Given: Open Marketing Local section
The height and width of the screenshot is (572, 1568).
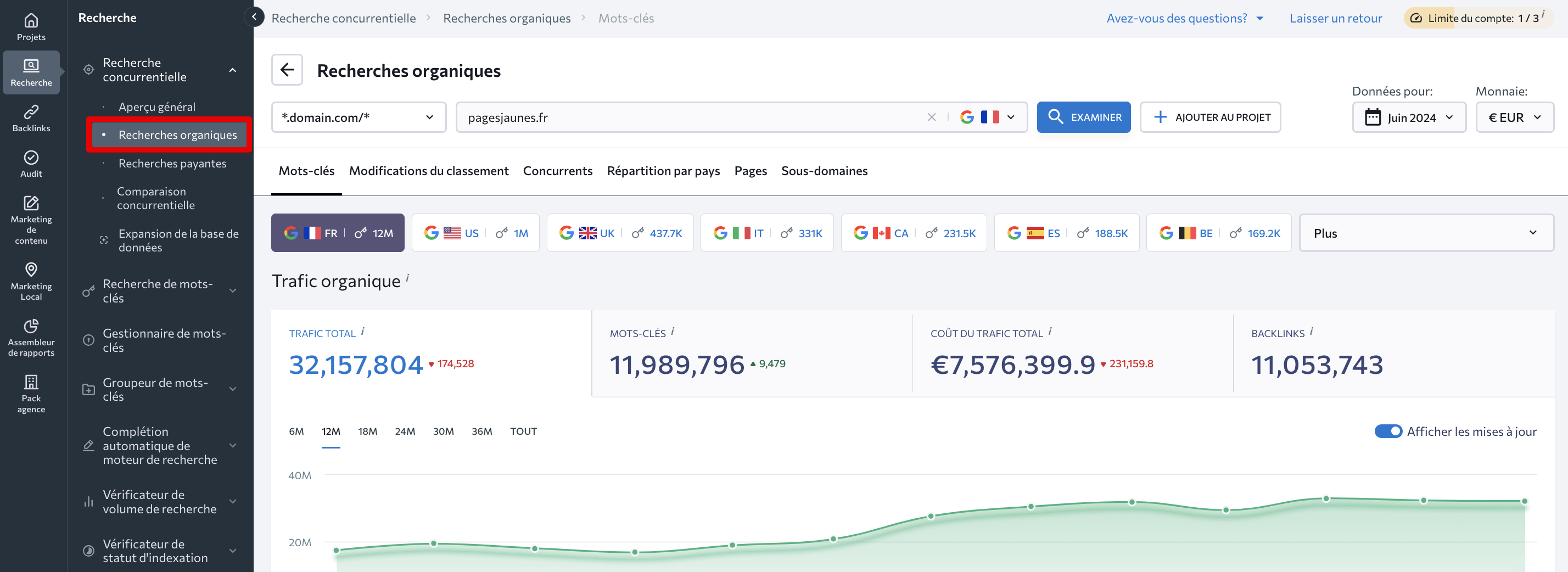Looking at the screenshot, I should click(x=31, y=281).
